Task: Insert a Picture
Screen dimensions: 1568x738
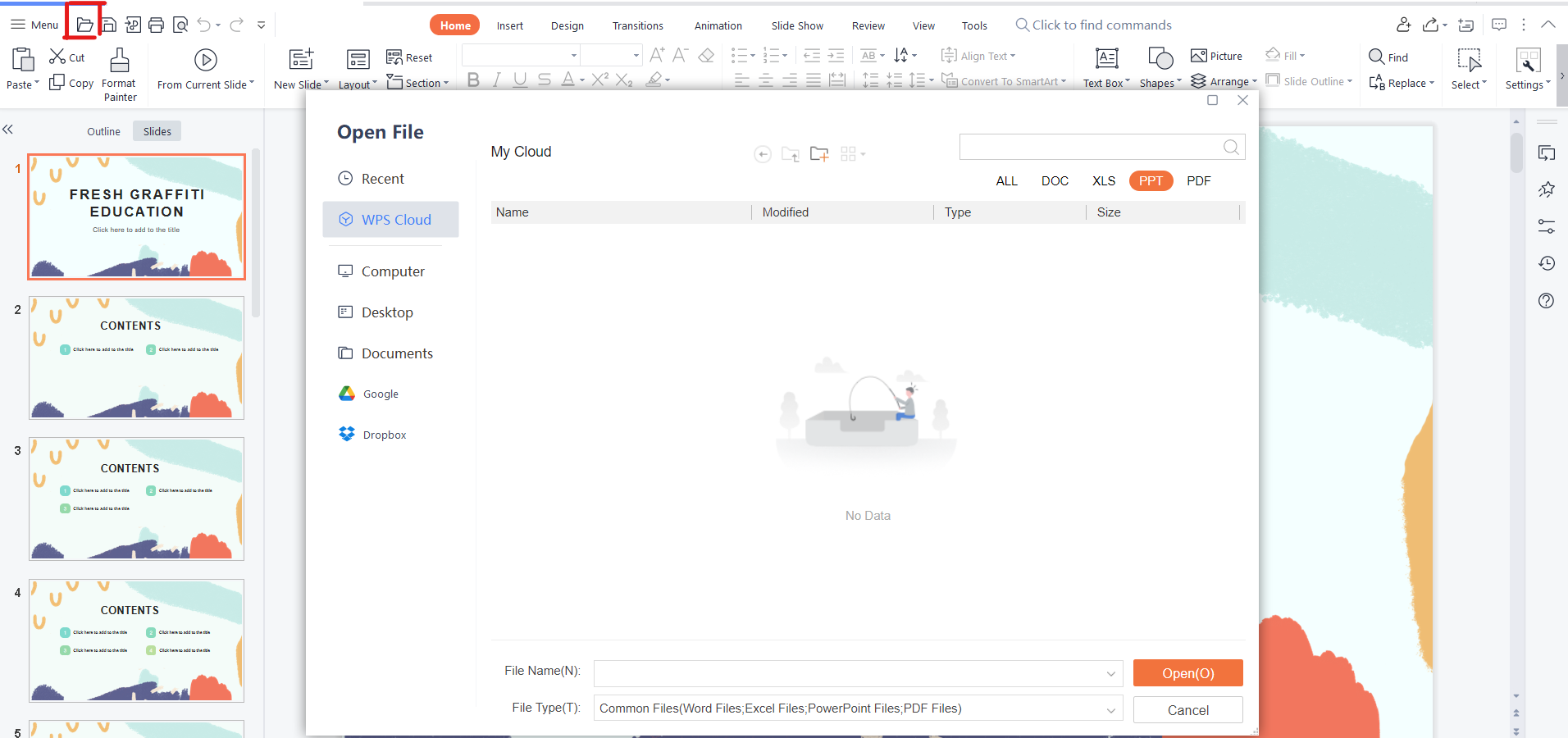Action: coord(1217,56)
